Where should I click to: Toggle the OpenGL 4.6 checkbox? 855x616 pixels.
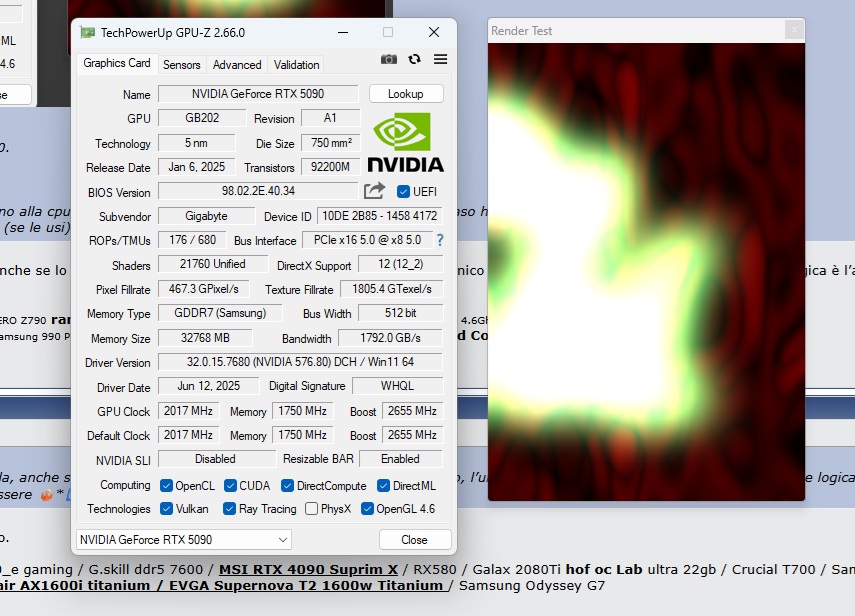367,509
